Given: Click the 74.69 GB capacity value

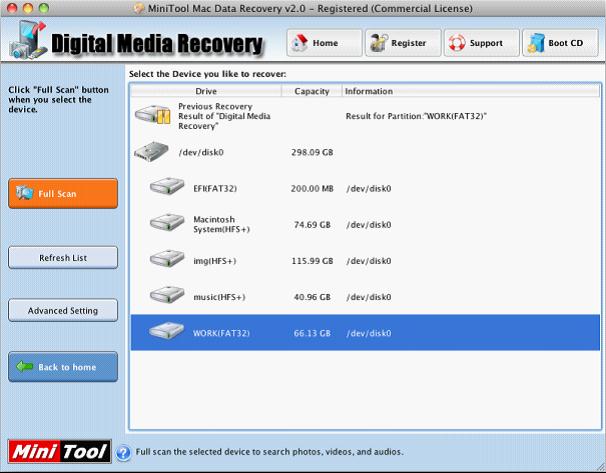Looking at the screenshot, I should point(312,225).
